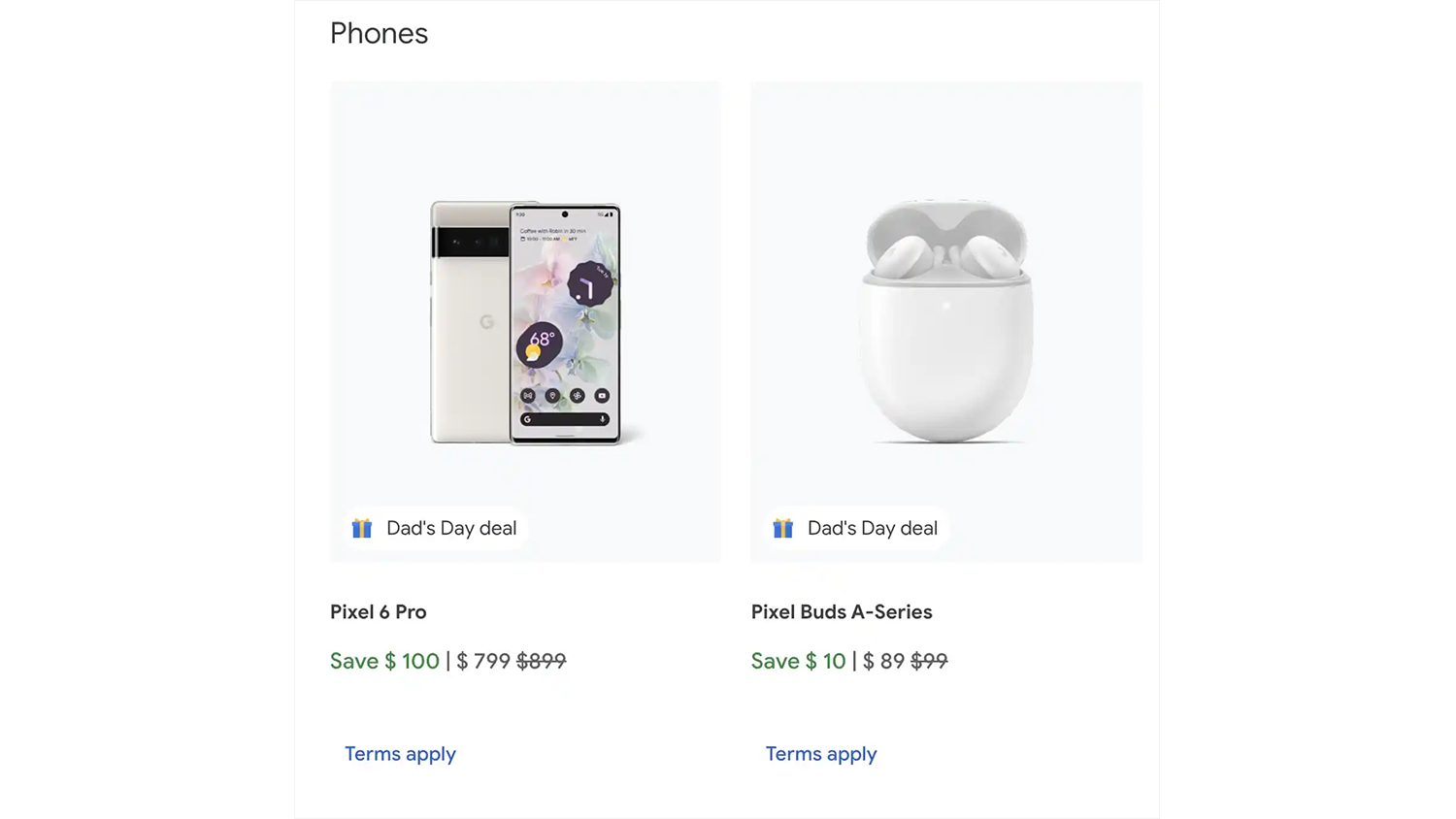Click the black camera bar on phone back

(471, 242)
